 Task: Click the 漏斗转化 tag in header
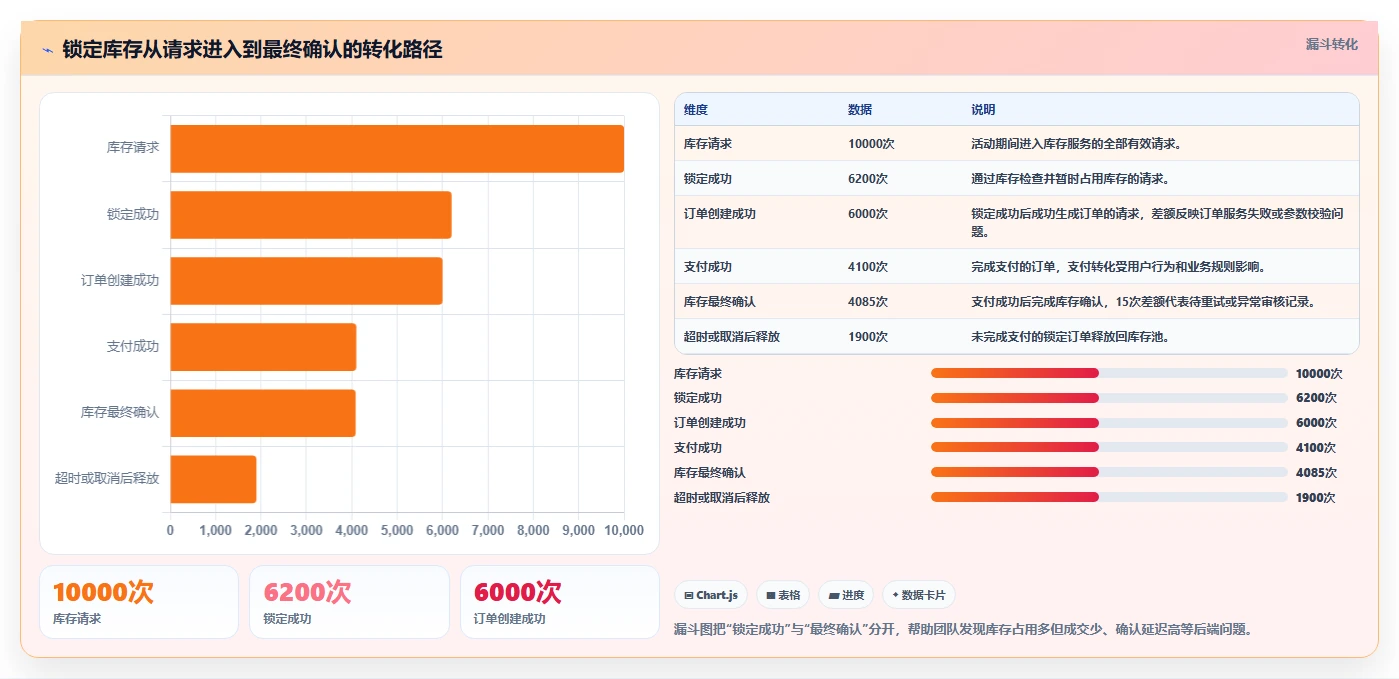pos(1331,44)
